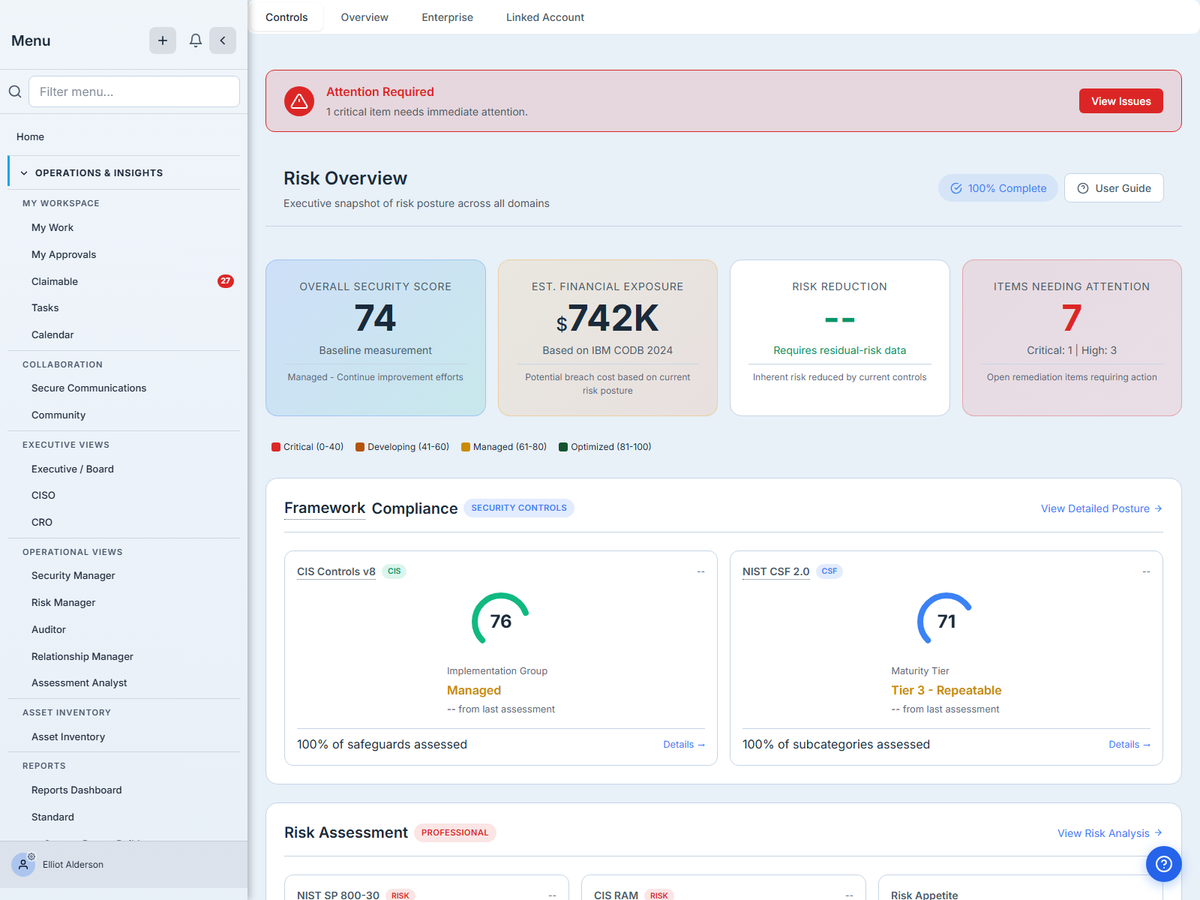Click the Security Controls badge
Screen dimensions: 1200x900
pyautogui.click(x=519, y=508)
